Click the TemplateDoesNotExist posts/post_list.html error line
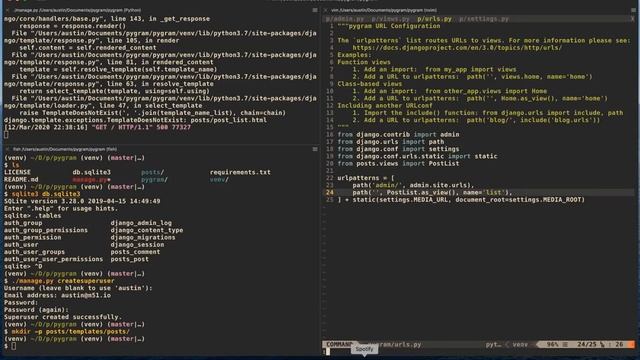This screenshot has width=640, height=360. [135, 120]
